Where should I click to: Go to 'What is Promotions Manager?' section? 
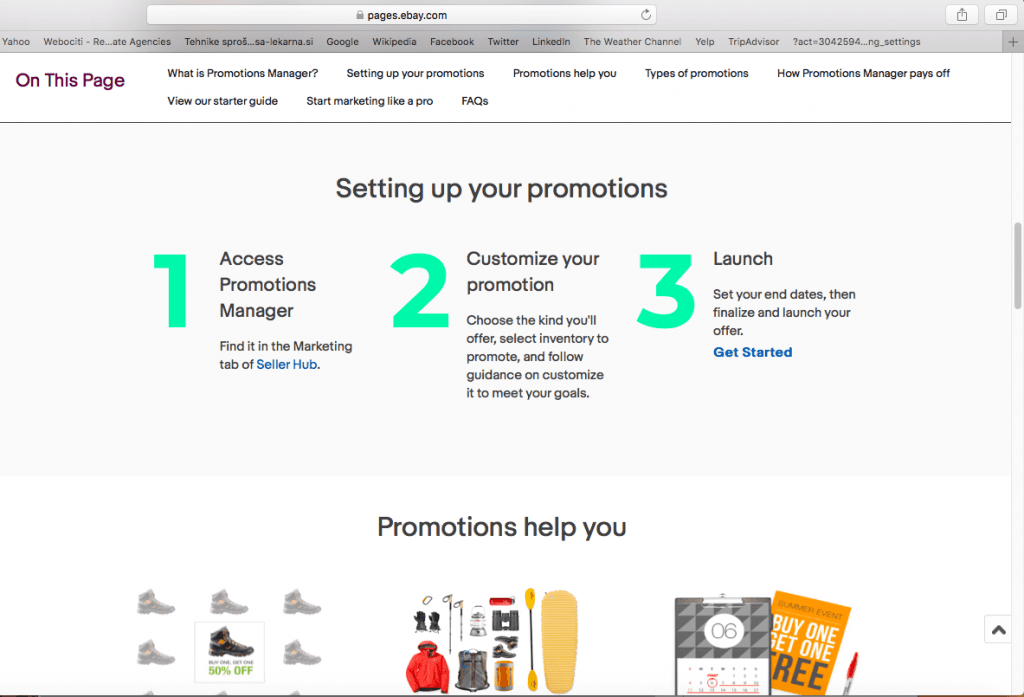coord(242,73)
